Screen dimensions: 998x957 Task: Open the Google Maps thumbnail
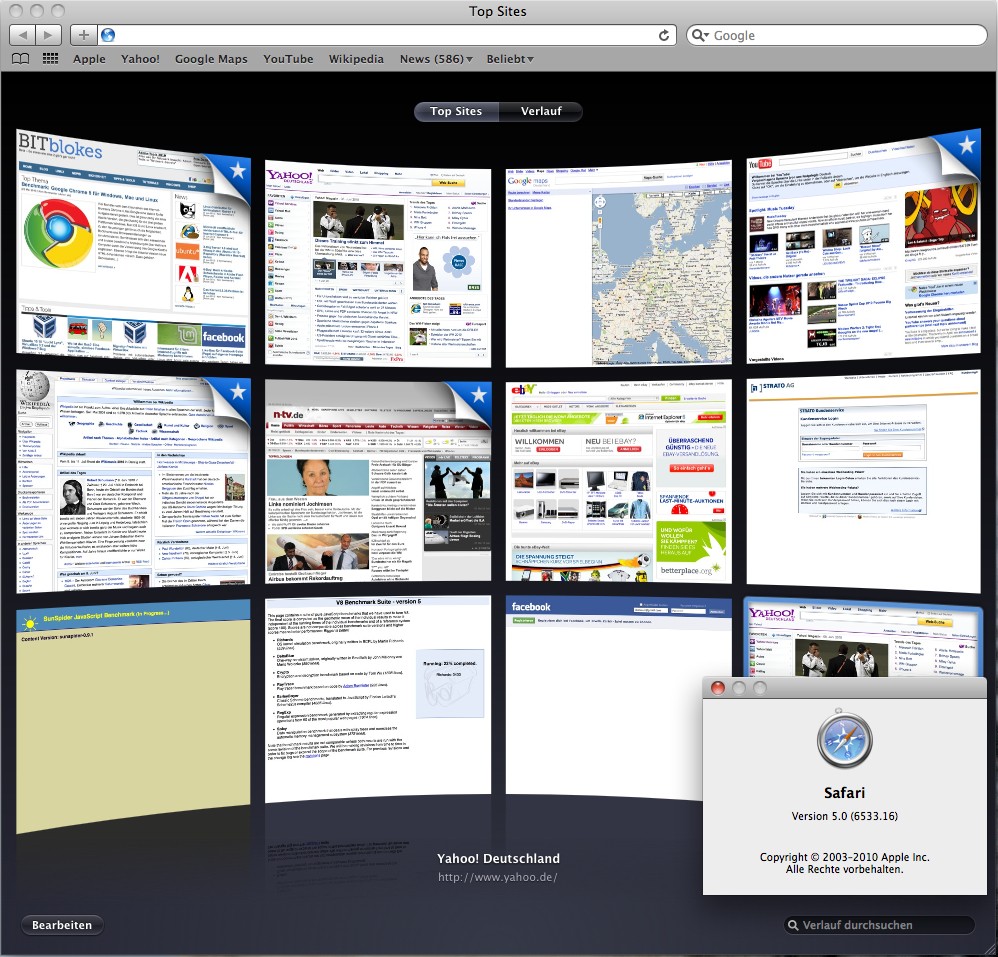(x=619, y=263)
